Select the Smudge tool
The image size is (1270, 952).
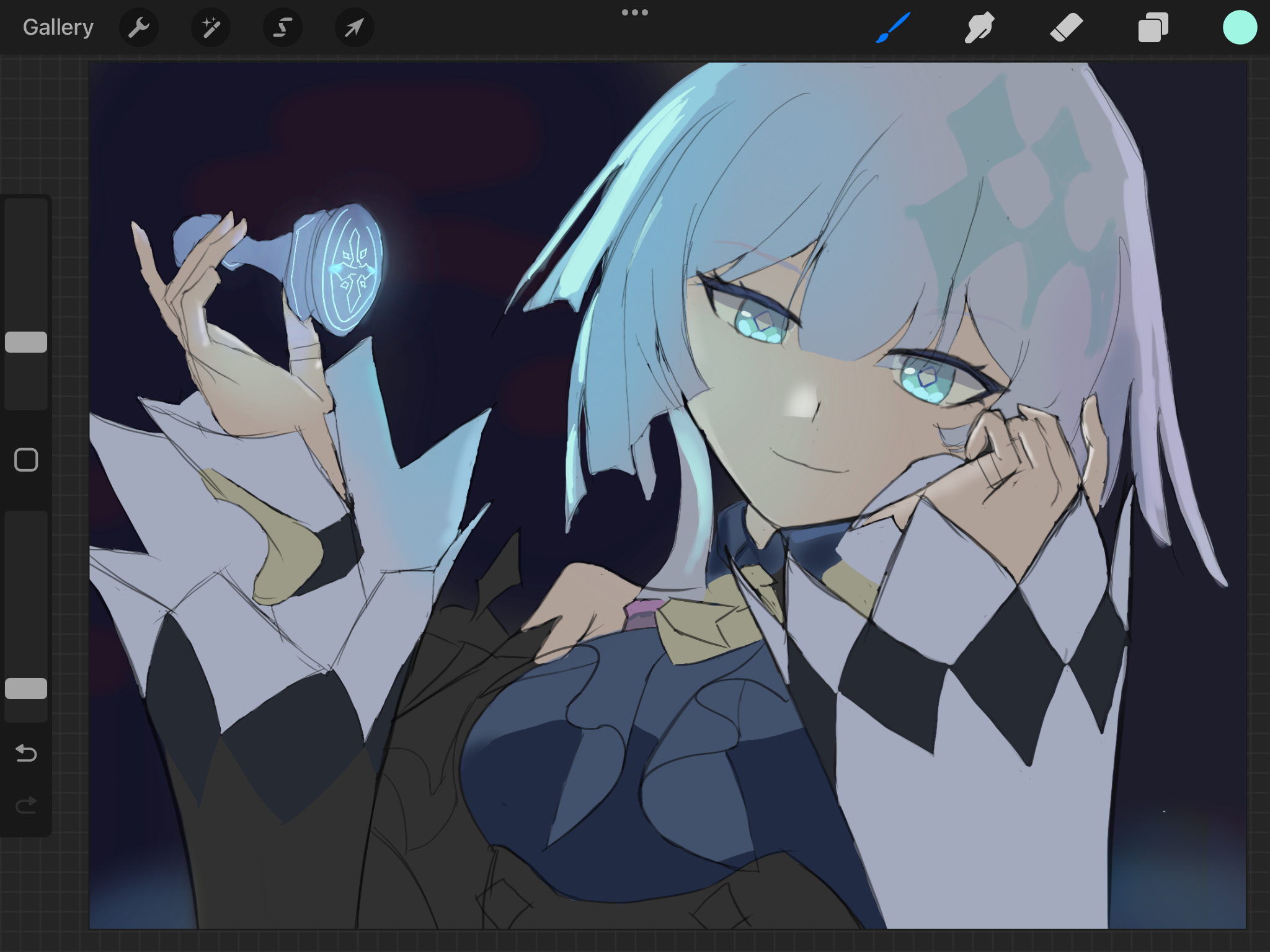[x=980, y=27]
